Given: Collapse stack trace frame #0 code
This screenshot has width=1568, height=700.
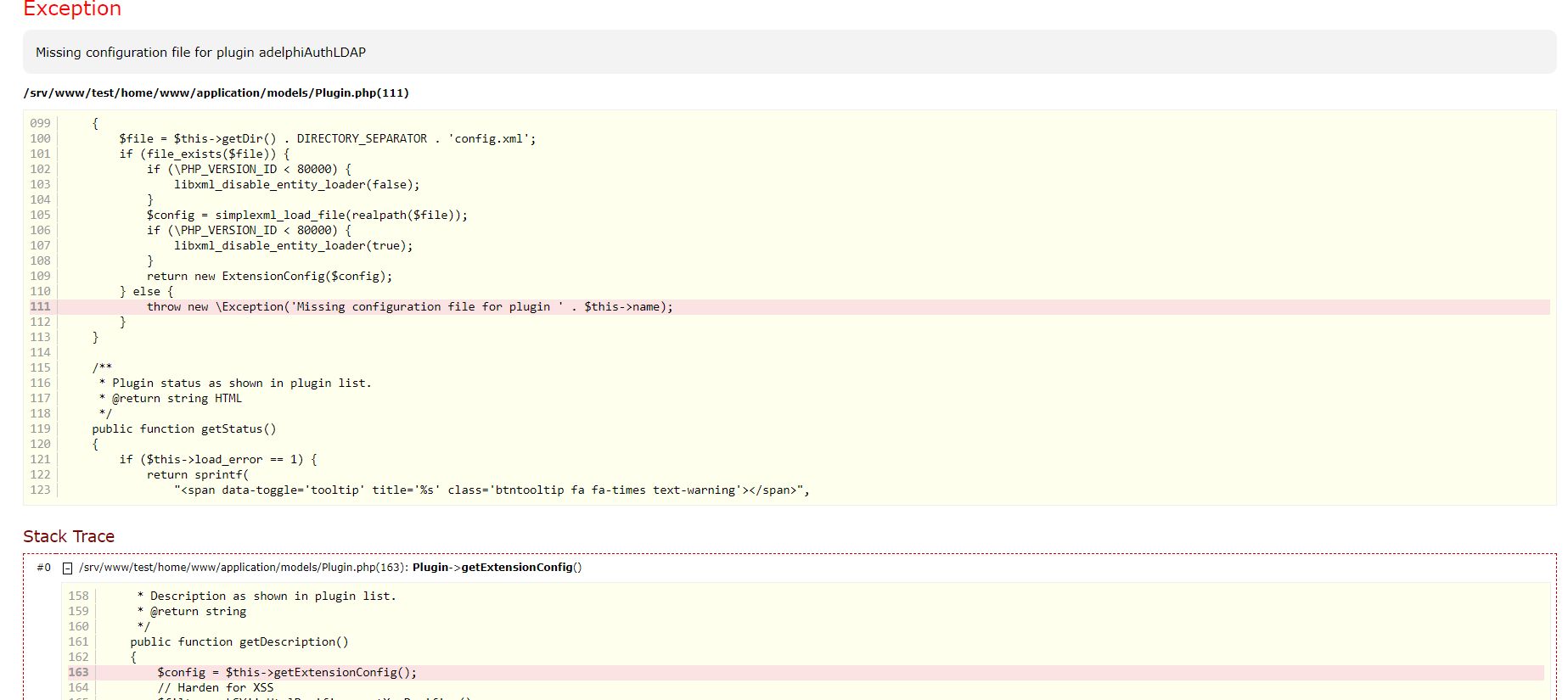Looking at the screenshot, I should (x=68, y=568).
